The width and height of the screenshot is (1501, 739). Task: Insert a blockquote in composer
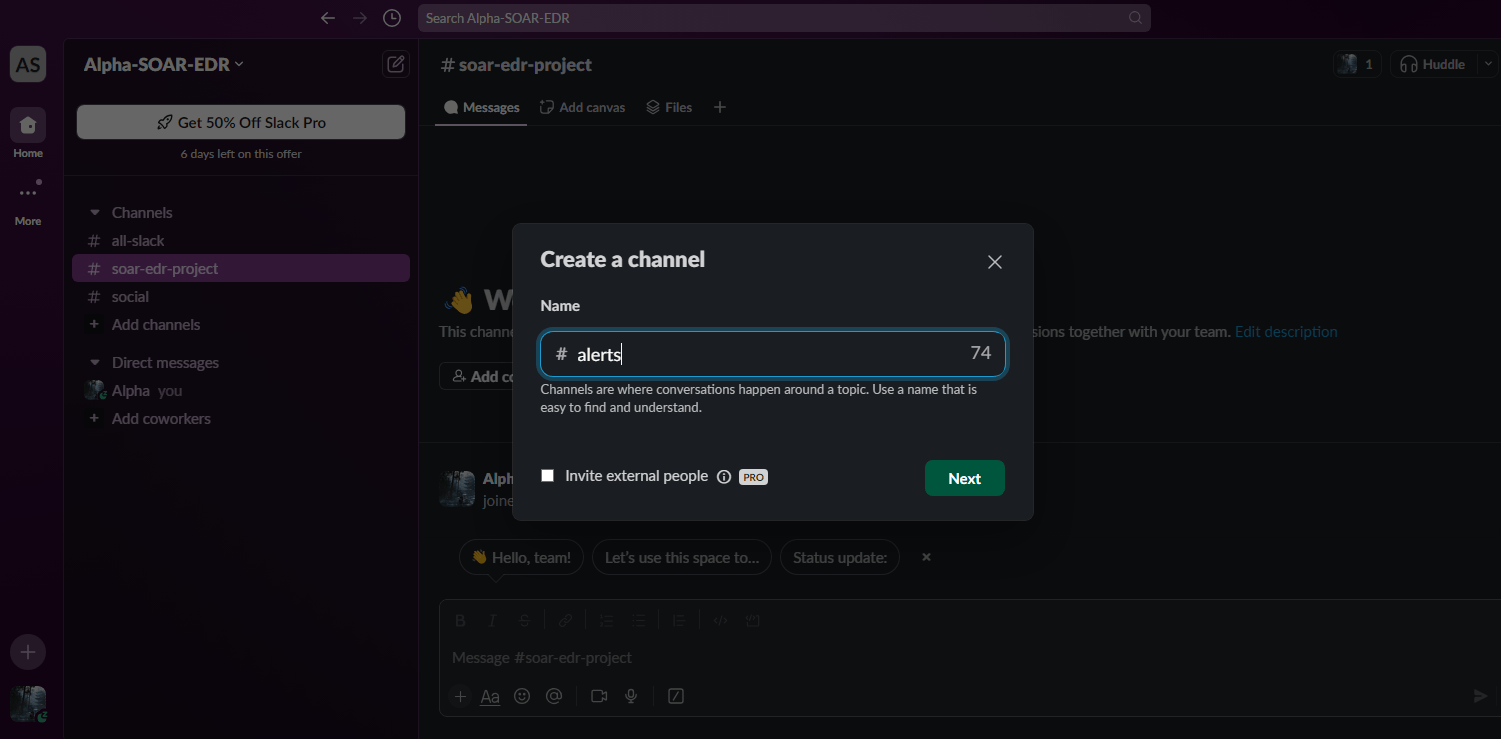(x=679, y=621)
